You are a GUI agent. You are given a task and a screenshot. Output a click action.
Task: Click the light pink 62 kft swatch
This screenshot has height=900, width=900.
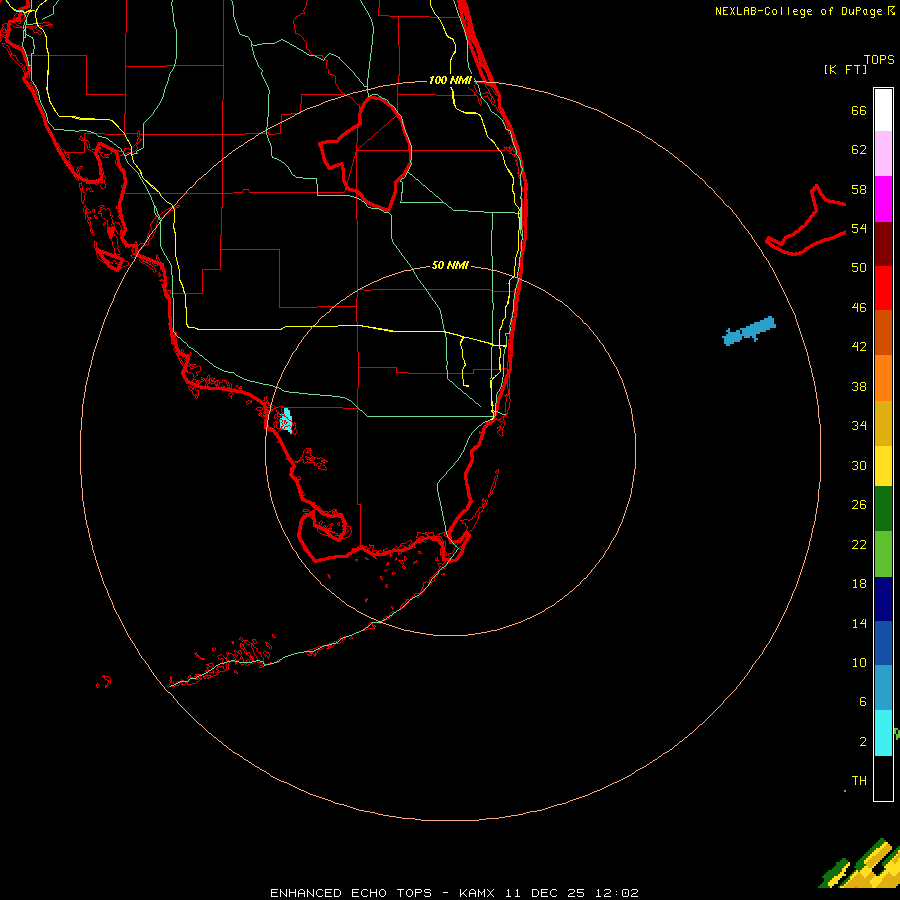point(883,154)
